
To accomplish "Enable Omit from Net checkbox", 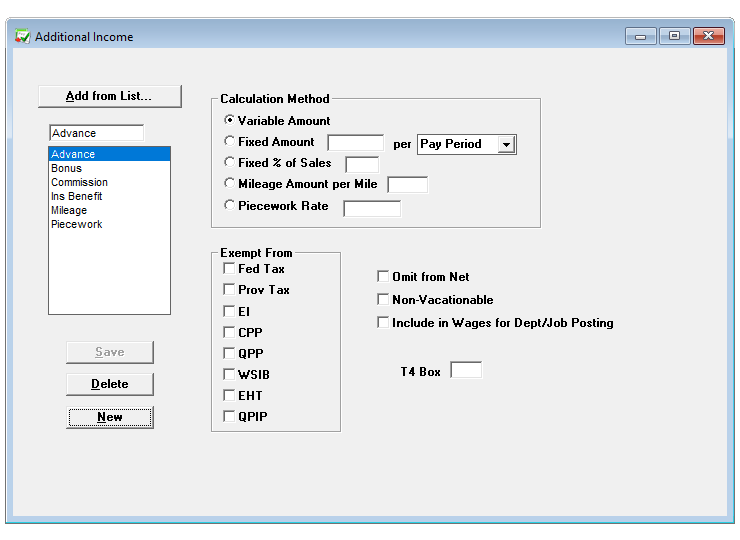I will 383,277.
